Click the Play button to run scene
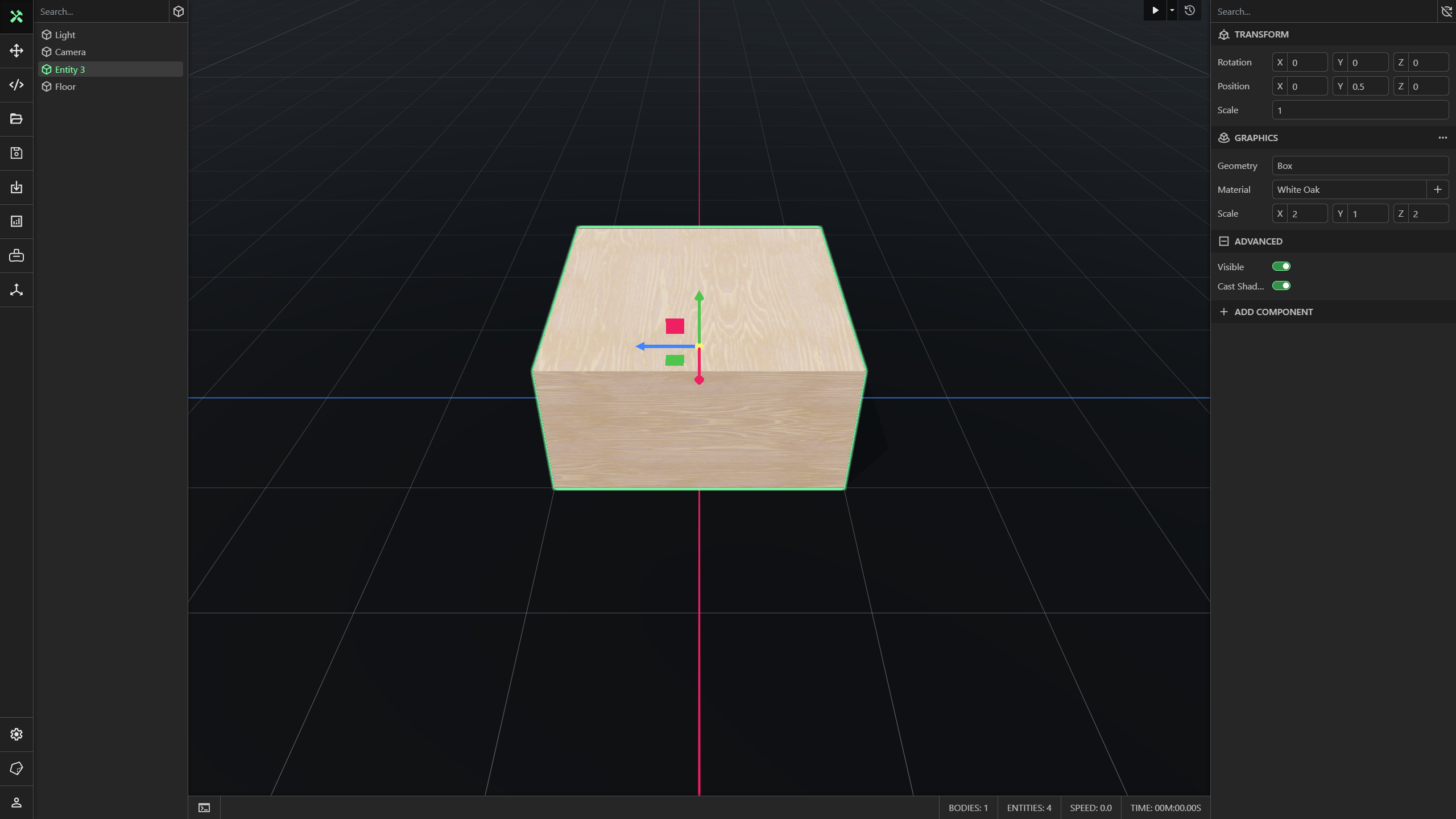The height and width of the screenshot is (819, 1456). (1155, 11)
